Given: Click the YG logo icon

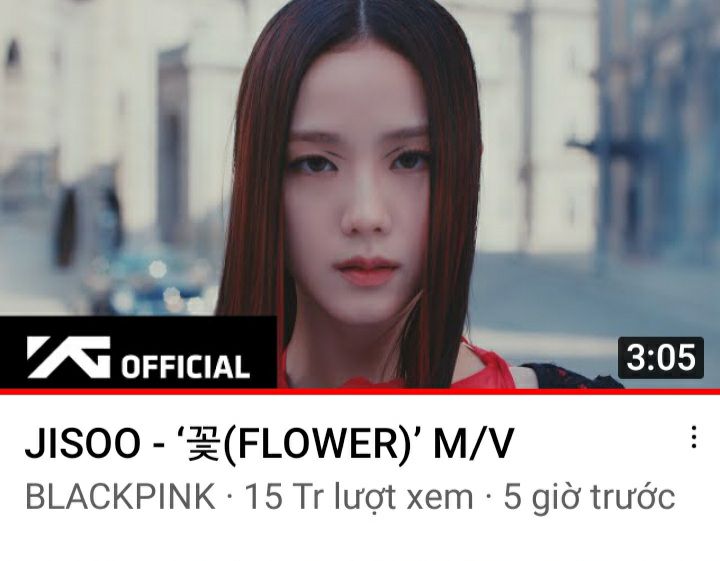Looking at the screenshot, I should coord(69,357).
